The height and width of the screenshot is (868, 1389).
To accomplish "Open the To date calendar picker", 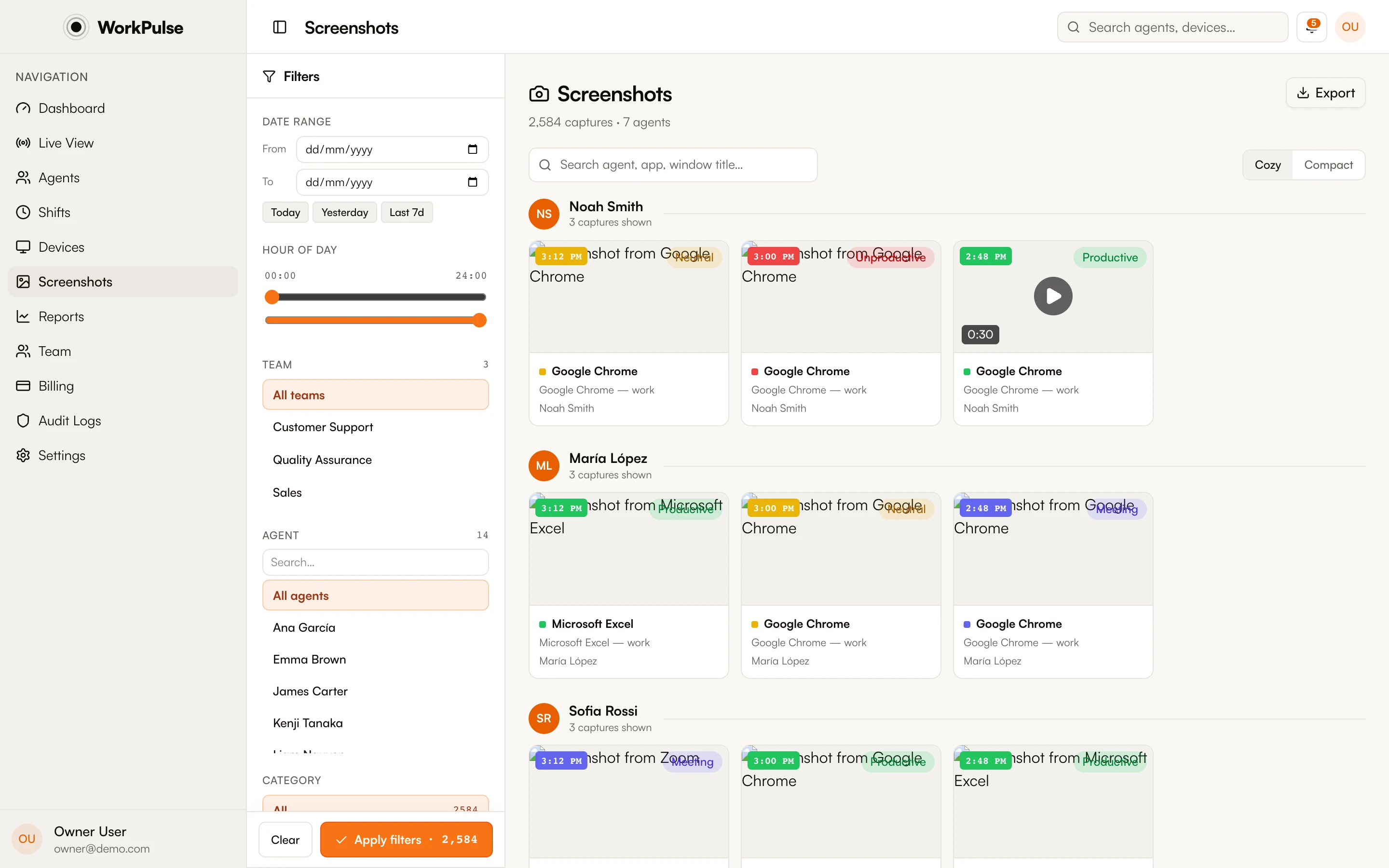I will click(472, 182).
